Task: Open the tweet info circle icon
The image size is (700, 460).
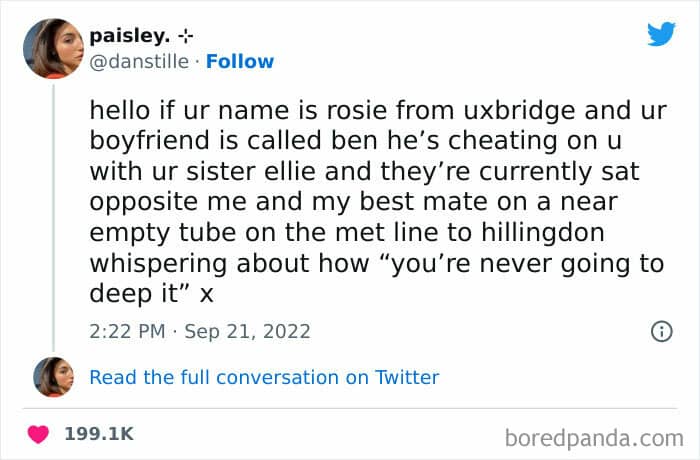Action: coord(662,331)
